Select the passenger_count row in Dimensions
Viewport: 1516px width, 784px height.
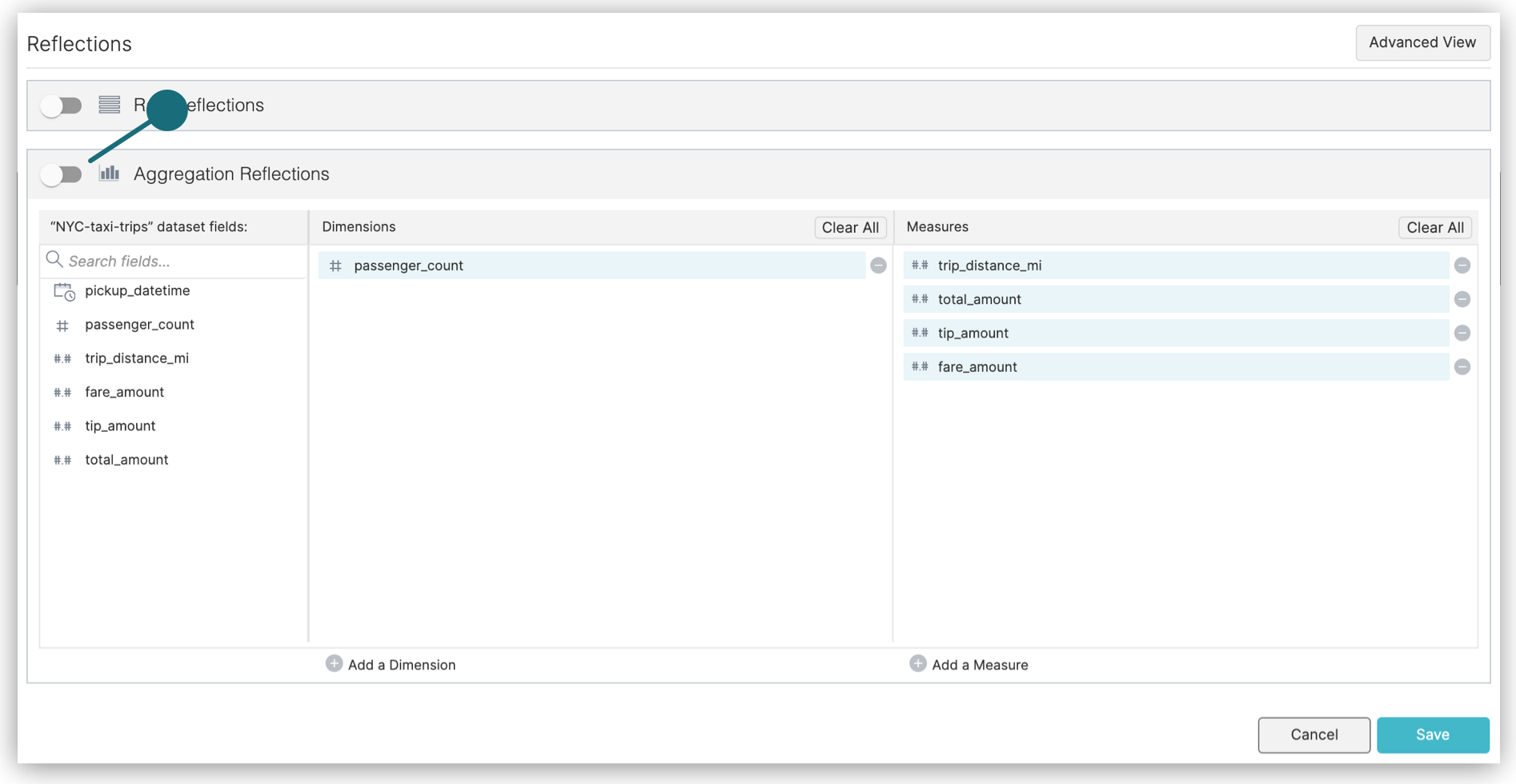tap(591, 266)
